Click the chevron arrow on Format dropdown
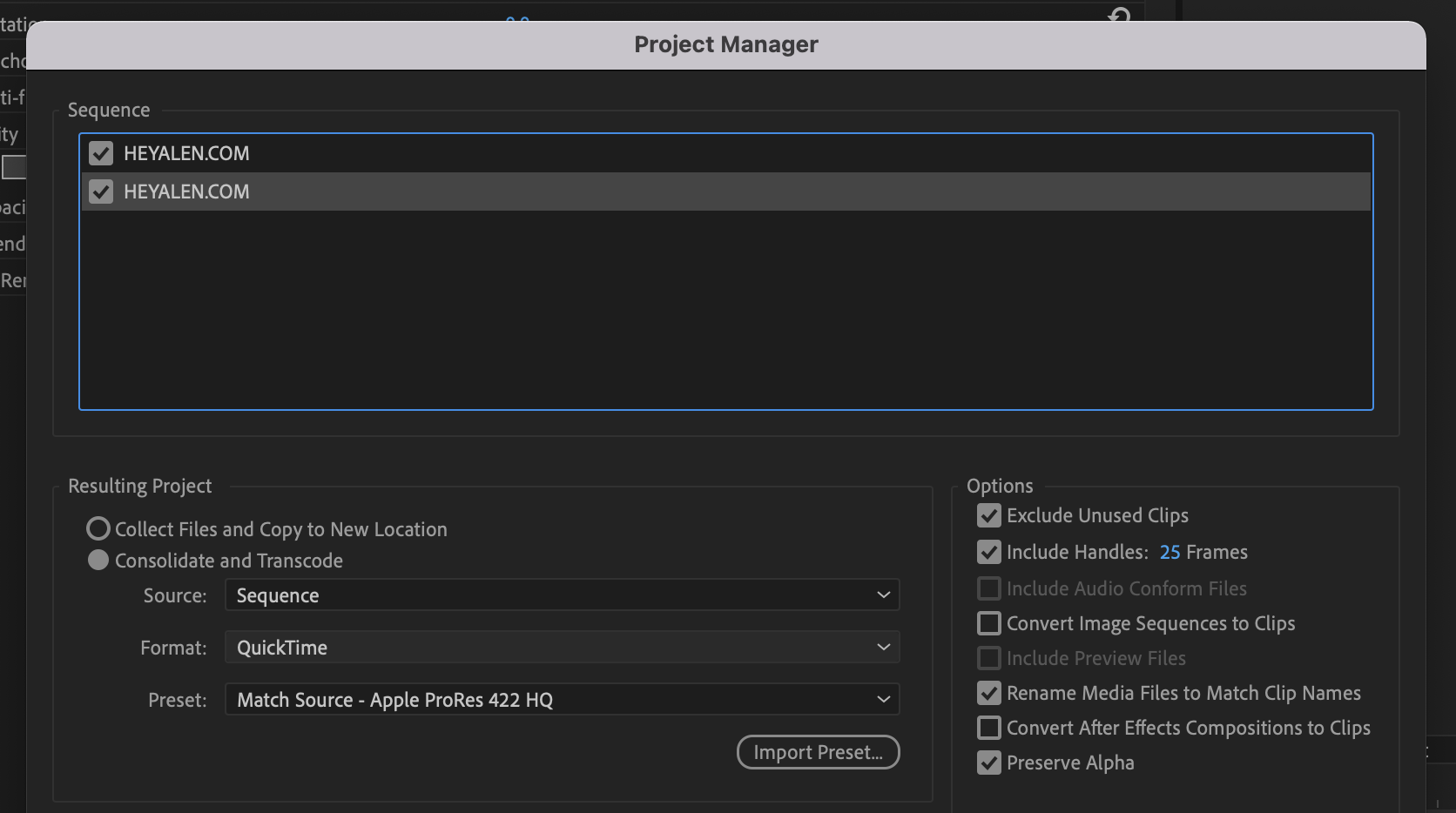1456x813 pixels. pyautogui.click(x=883, y=648)
